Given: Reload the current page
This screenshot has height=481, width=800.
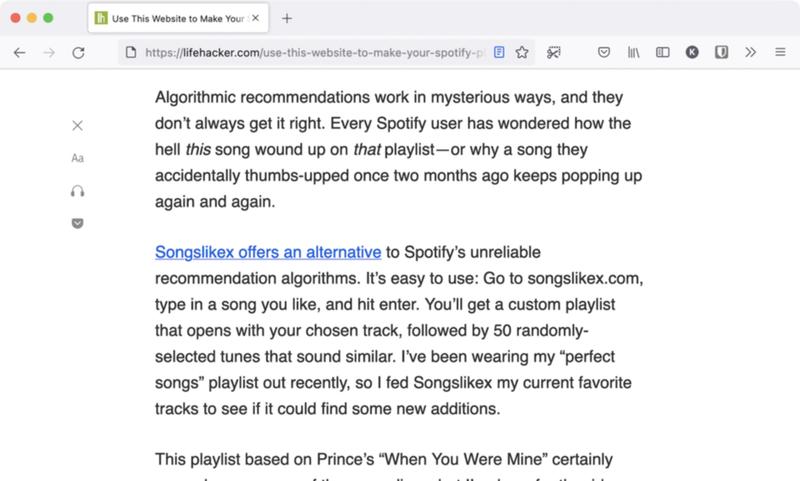Looking at the screenshot, I should coord(78,52).
